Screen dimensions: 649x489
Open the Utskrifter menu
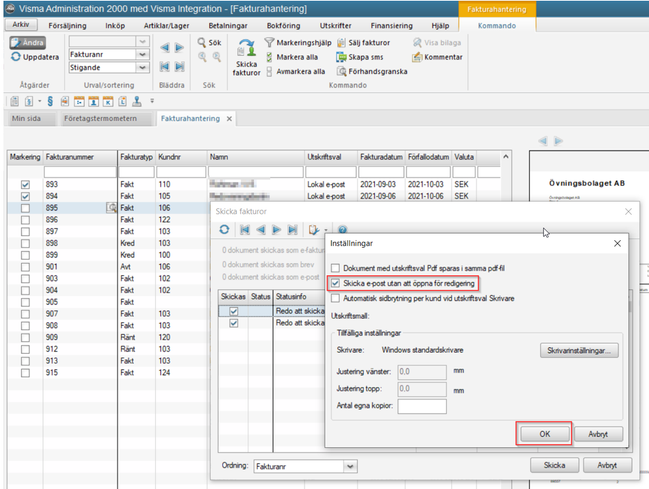[335, 26]
